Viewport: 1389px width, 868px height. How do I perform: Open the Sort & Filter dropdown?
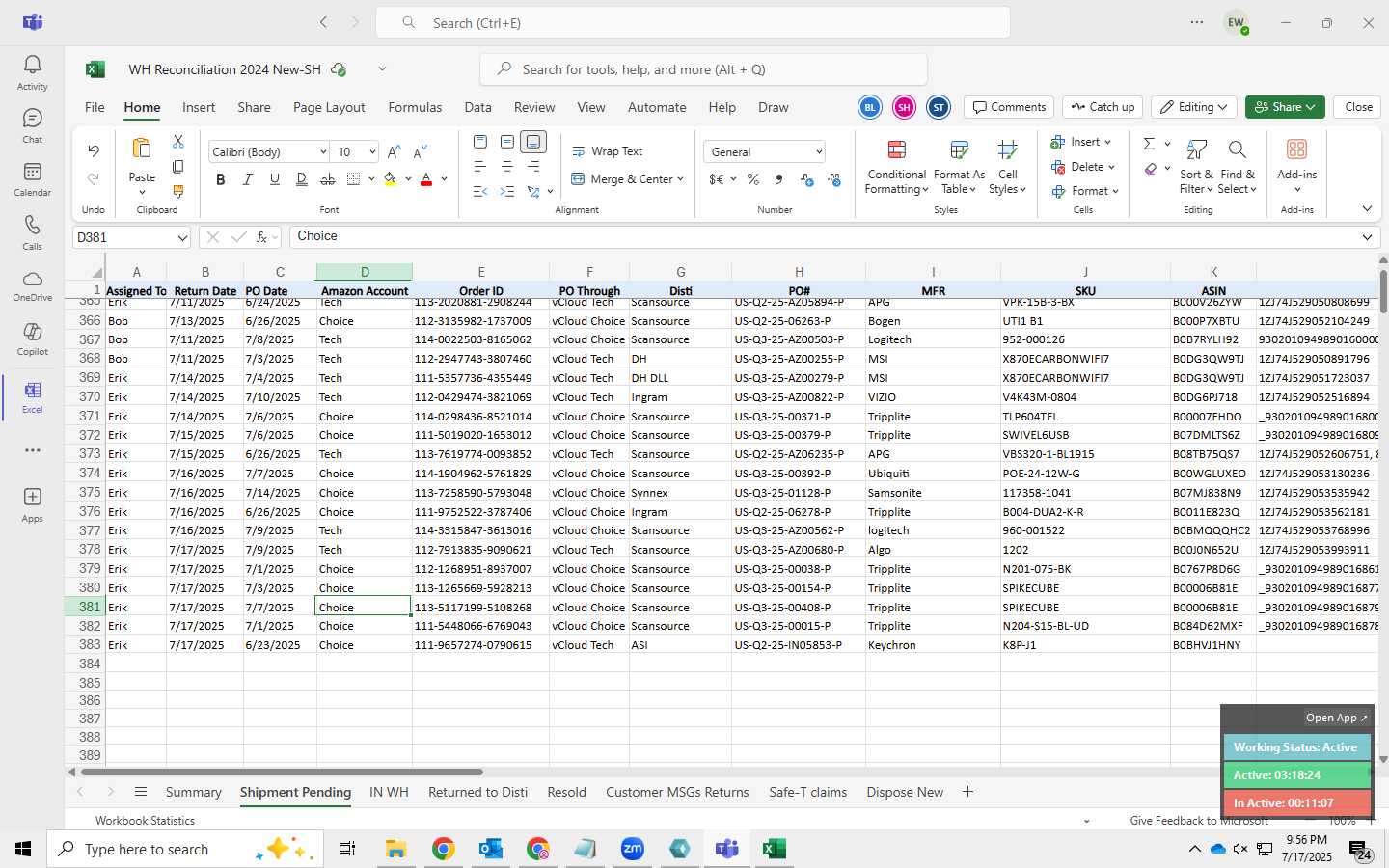coord(1196,168)
